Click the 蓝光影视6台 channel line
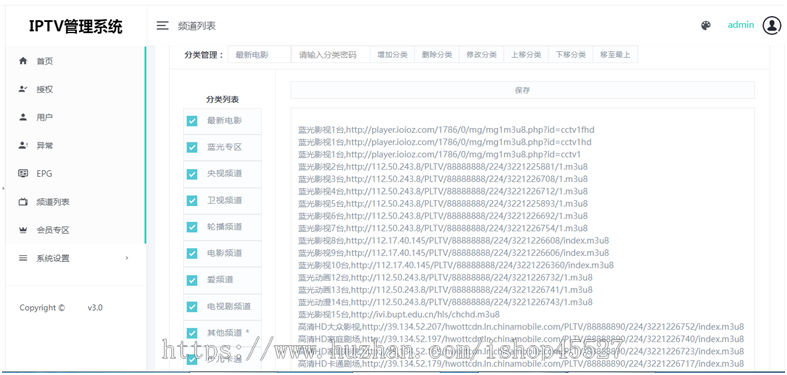The height and width of the screenshot is (375, 787). click(443, 216)
